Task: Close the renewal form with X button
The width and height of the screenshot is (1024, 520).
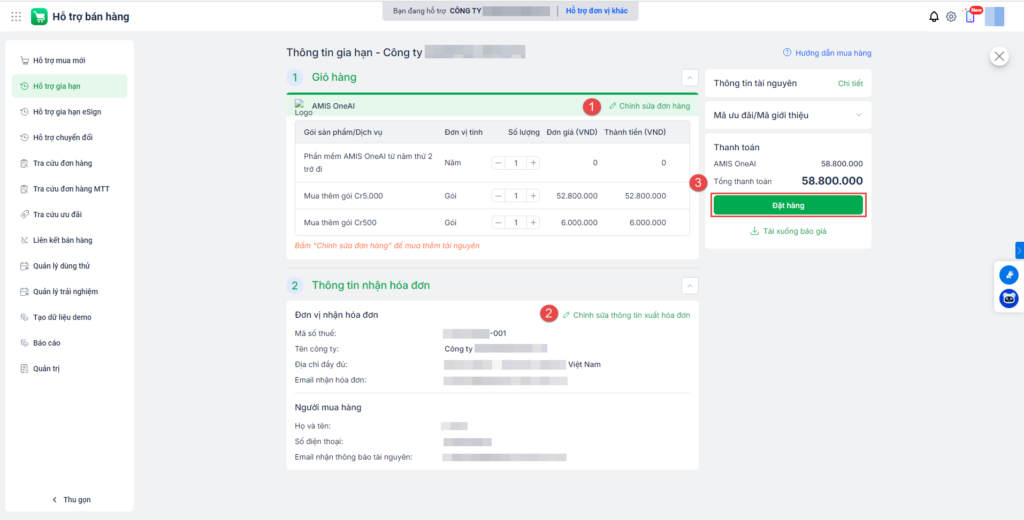Action: tap(999, 56)
